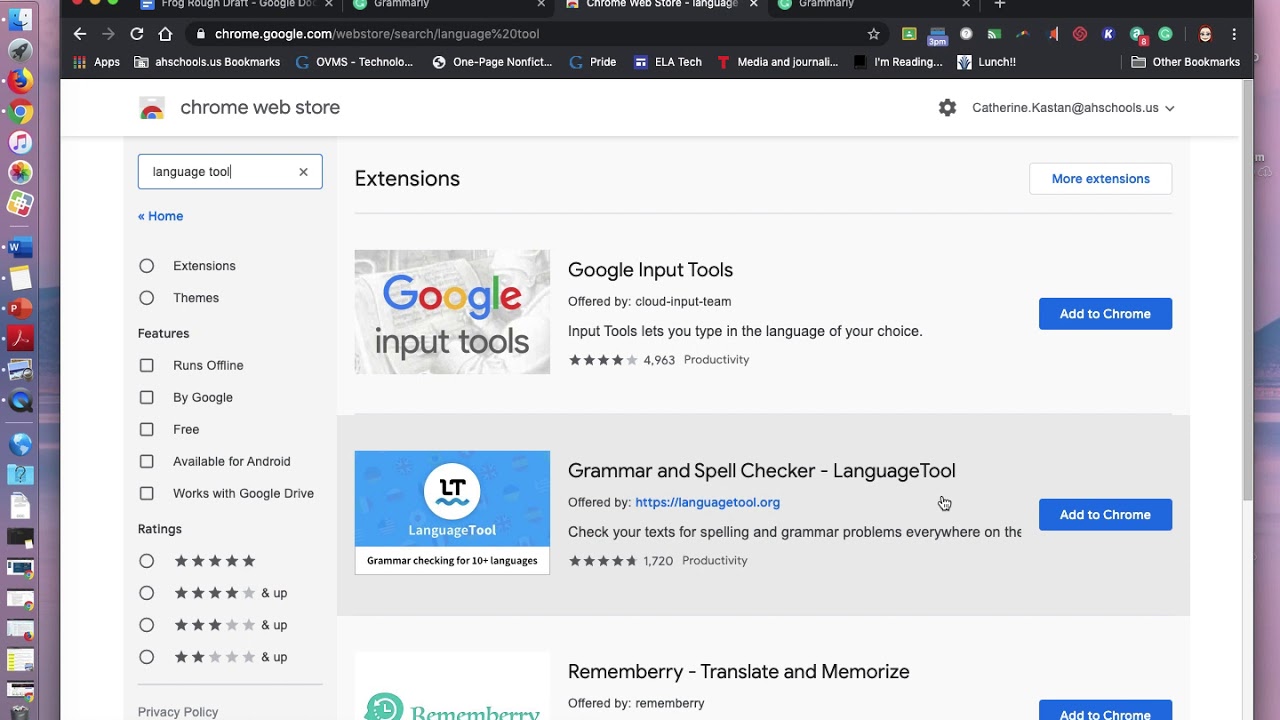The height and width of the screenshot is (720, 1280).
Task: Go back via the « Home link
Action: (x=160, y=216)
